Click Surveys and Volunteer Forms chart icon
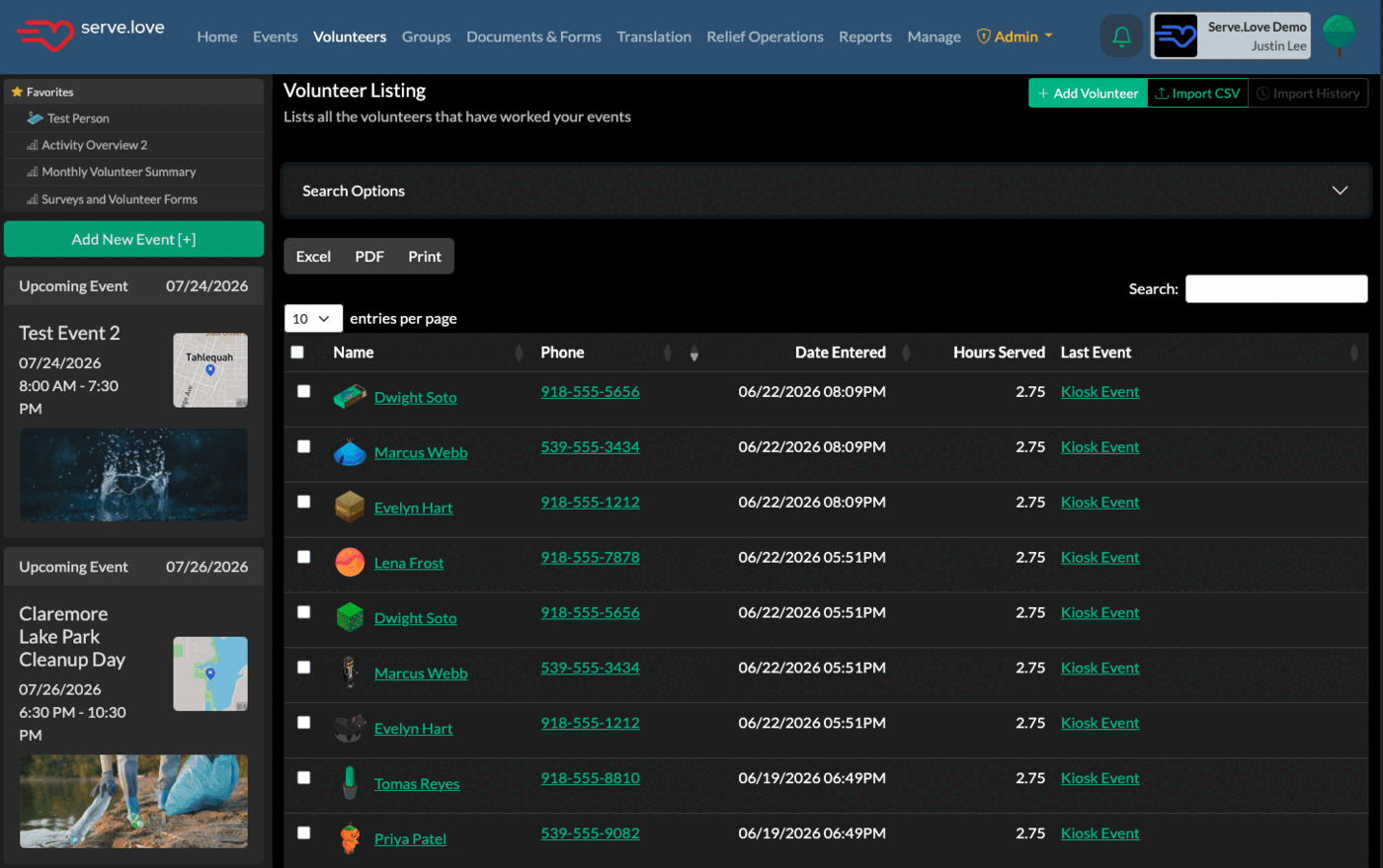Viewport: 1383px width, 868px height. 33,199
